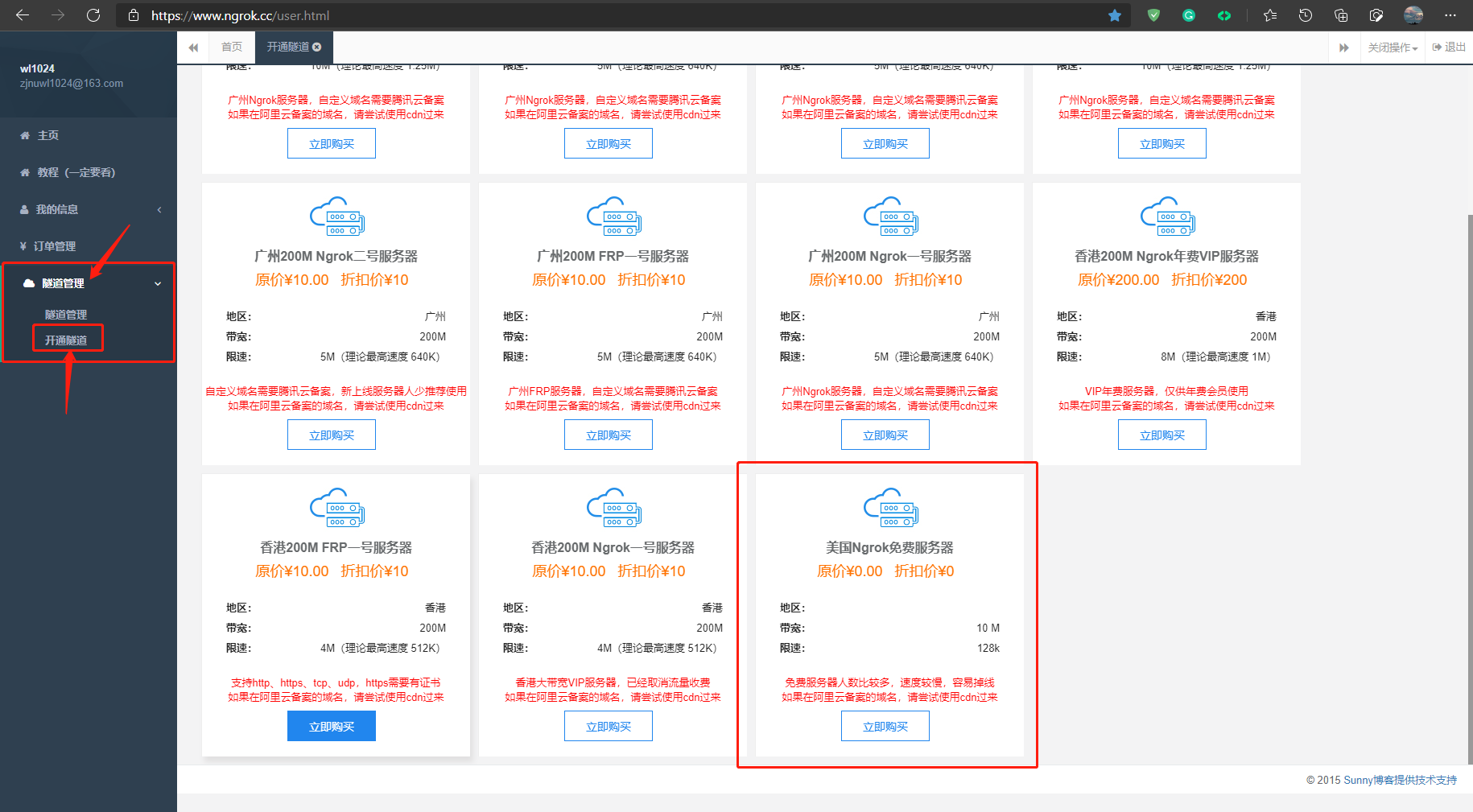Go back using browser back arrow
The image size is (1473, 812).
click(23, 15)
